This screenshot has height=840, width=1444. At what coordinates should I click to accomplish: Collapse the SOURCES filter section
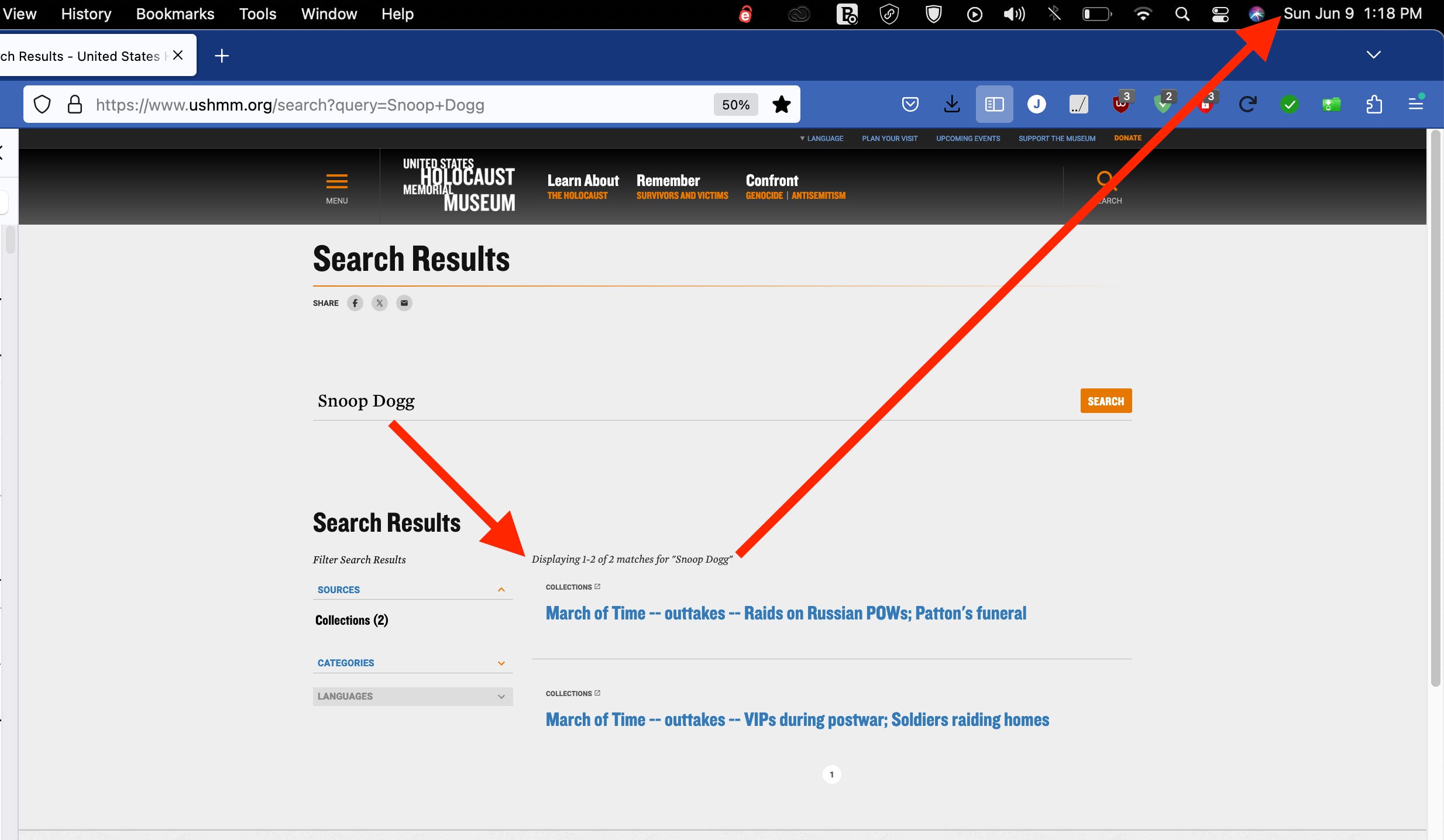point(412,590)
